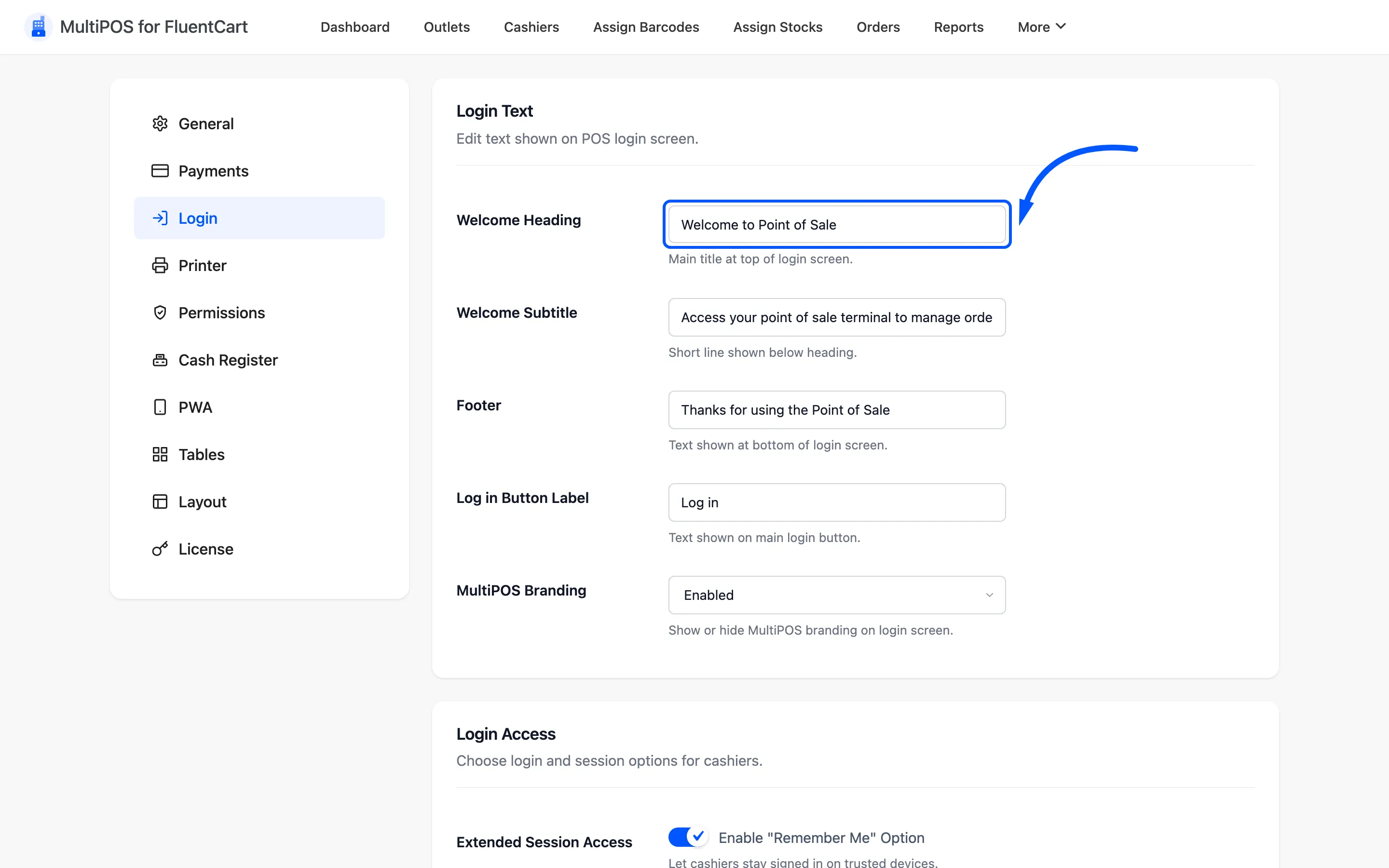Open PWA settings label
This screenshot has width=1389, height=868.
(x=195, y=407)
